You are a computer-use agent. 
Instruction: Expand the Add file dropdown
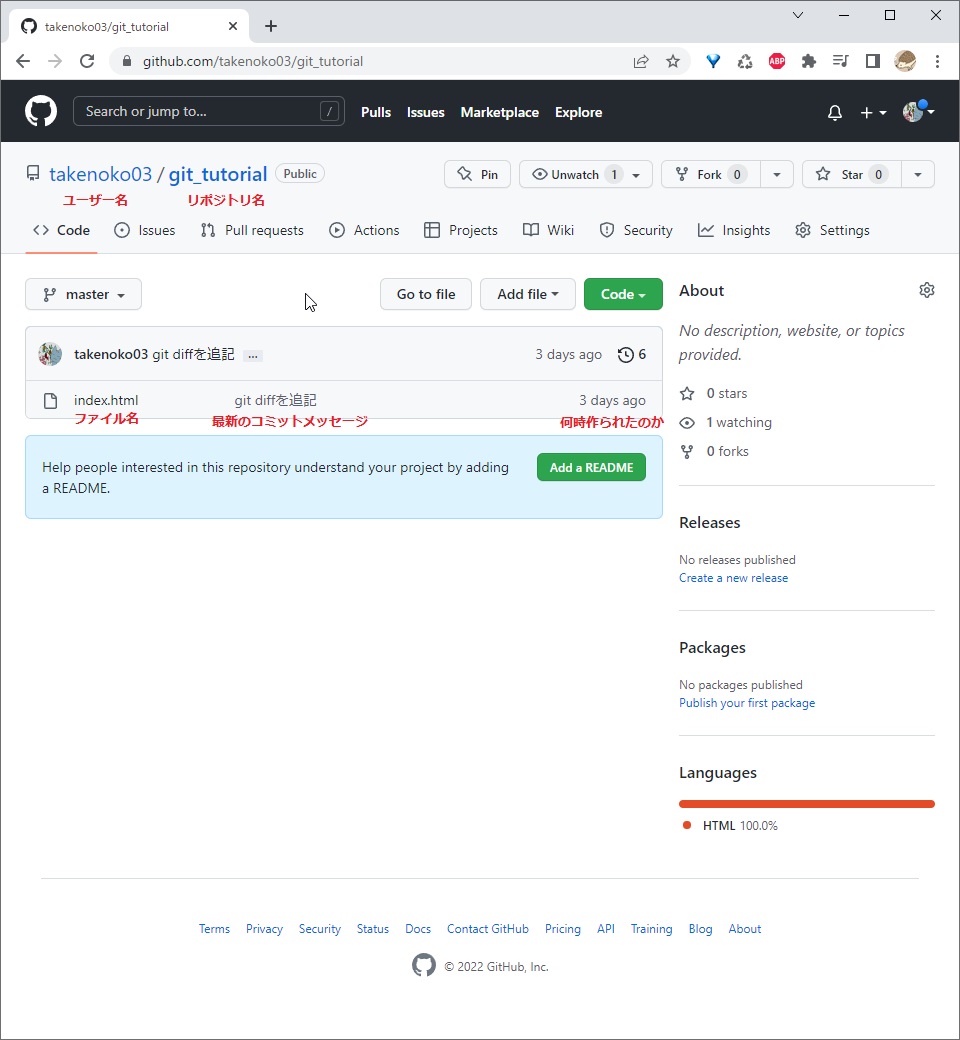coord(528,294)
